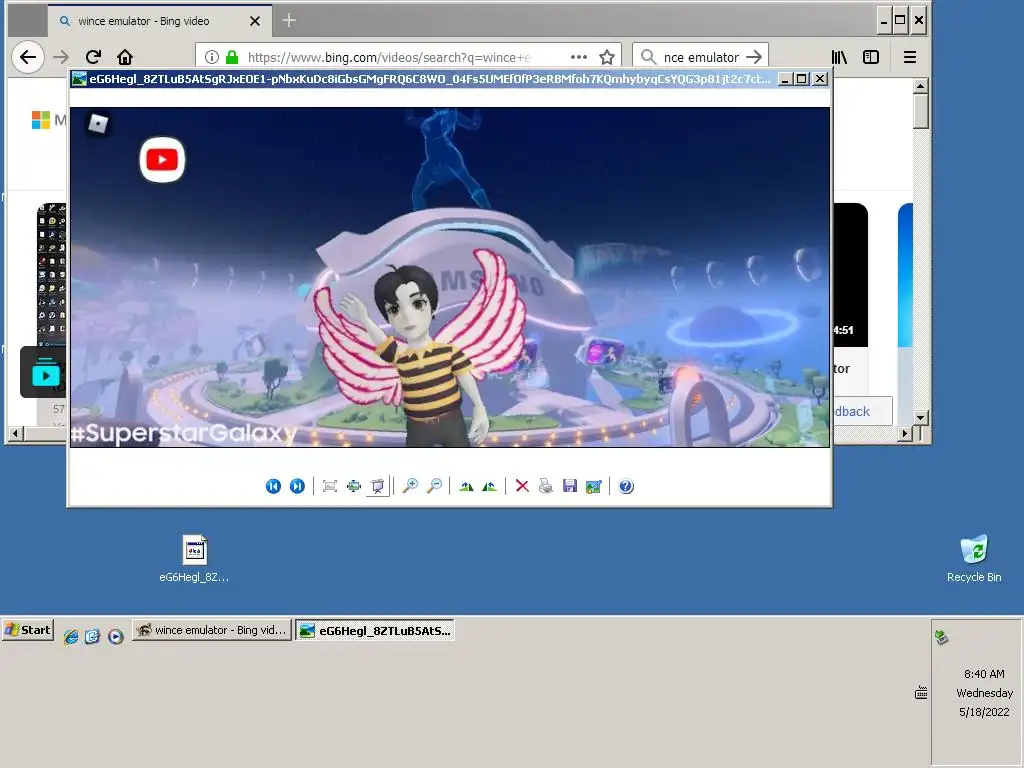Switch to eG6Hegl picture viewer taskbar button
The width and height of the screenshot is (1024, 768).
pyautogui.click(x=375, y=630)
